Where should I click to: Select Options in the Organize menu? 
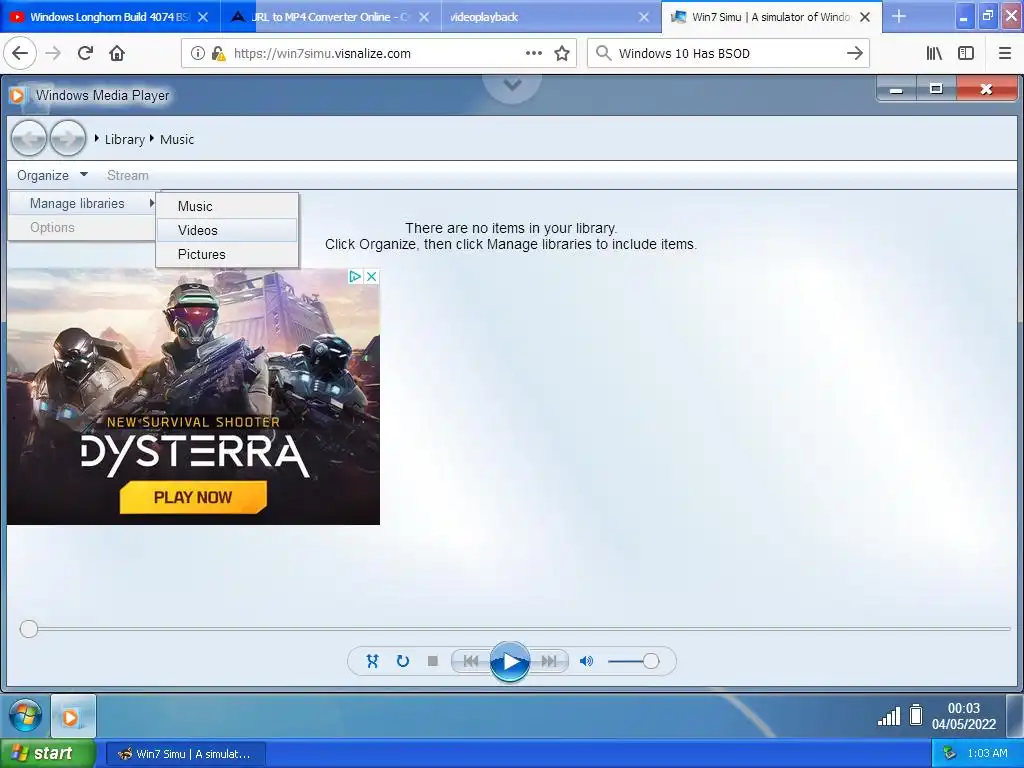click(x=82, y=227)
